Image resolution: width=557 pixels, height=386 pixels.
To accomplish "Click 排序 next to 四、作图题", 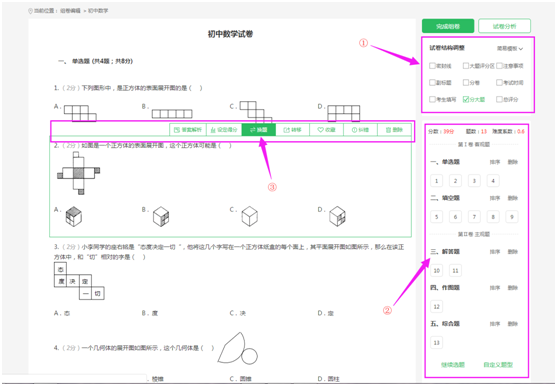I will [x=495, y=288].
